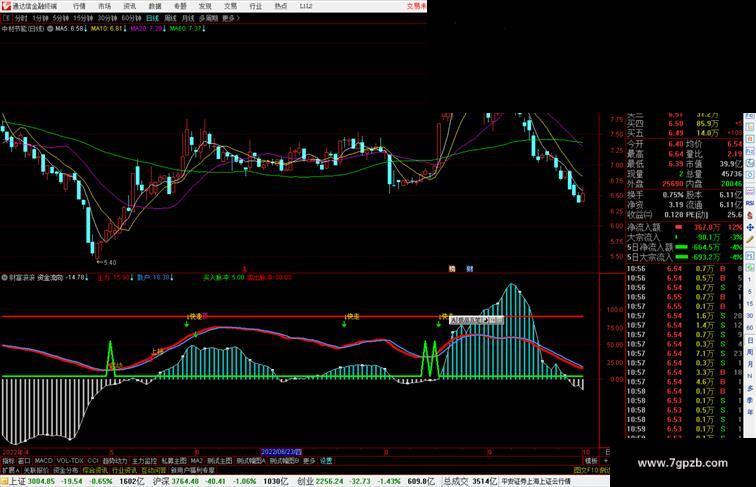The height and width of the screenshot is (487, 756).
Task: Open the 行情 menu
Action: pyautogui.click(x=79, y=6)
